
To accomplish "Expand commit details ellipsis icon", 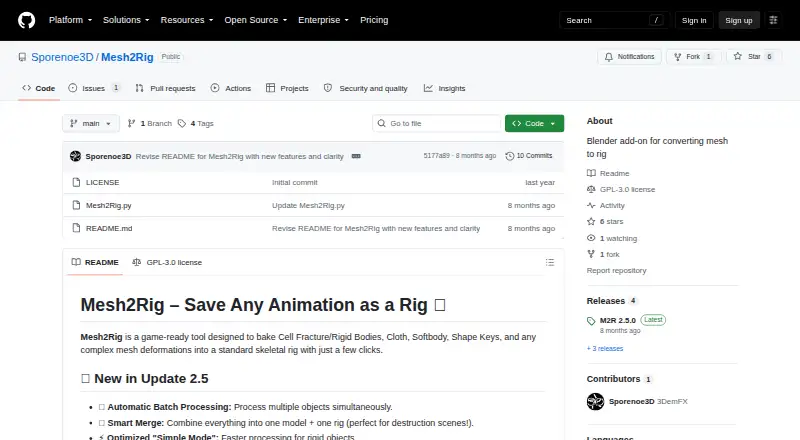I will tap(356, 156).
